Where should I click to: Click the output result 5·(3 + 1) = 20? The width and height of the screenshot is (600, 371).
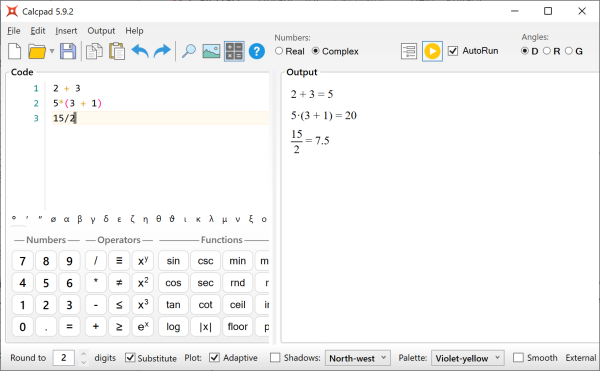point(323,116)
